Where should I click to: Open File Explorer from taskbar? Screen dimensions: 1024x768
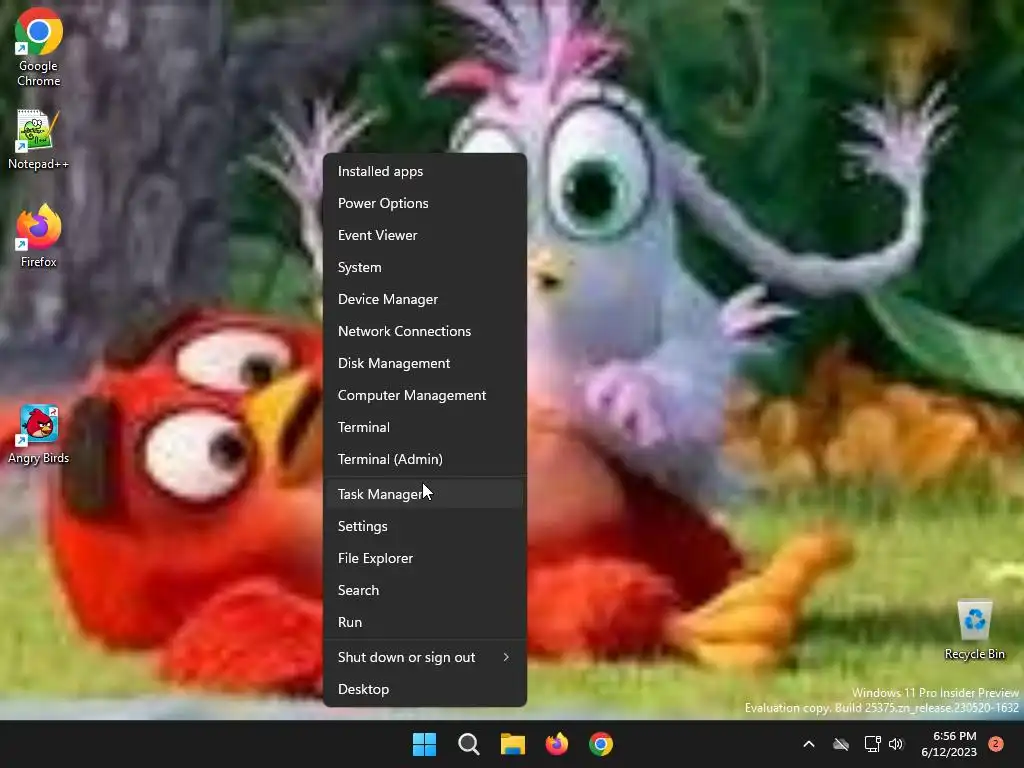click(513, 744)
